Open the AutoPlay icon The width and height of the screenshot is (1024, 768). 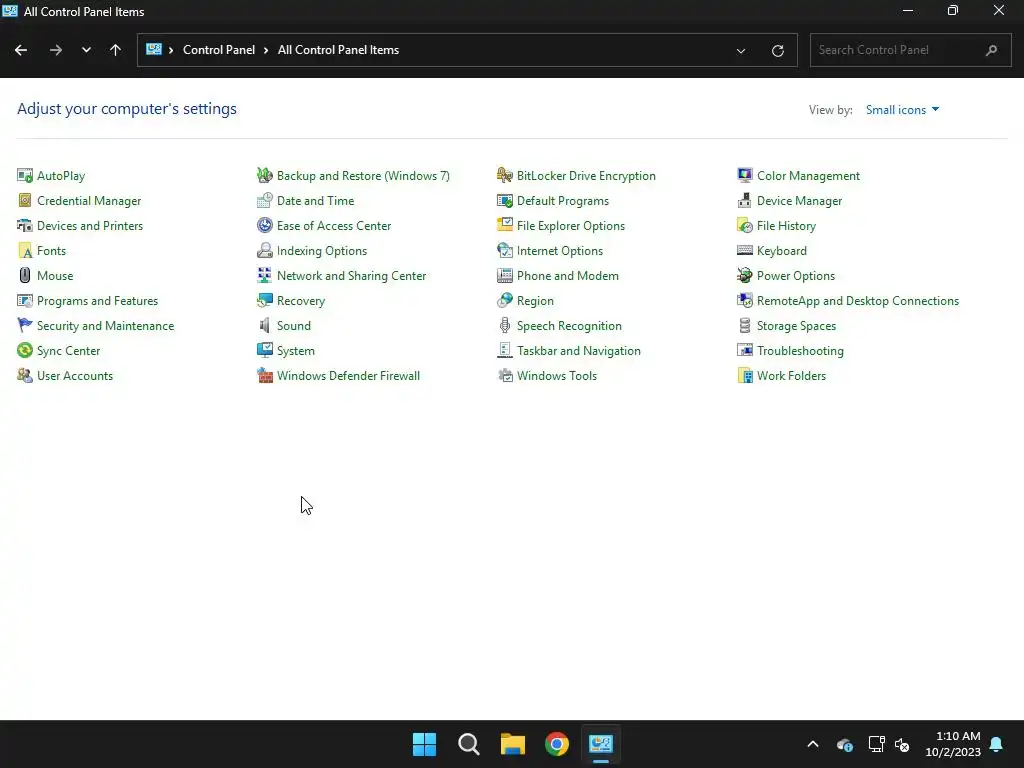pyautogui.click(x=25, y=176)
